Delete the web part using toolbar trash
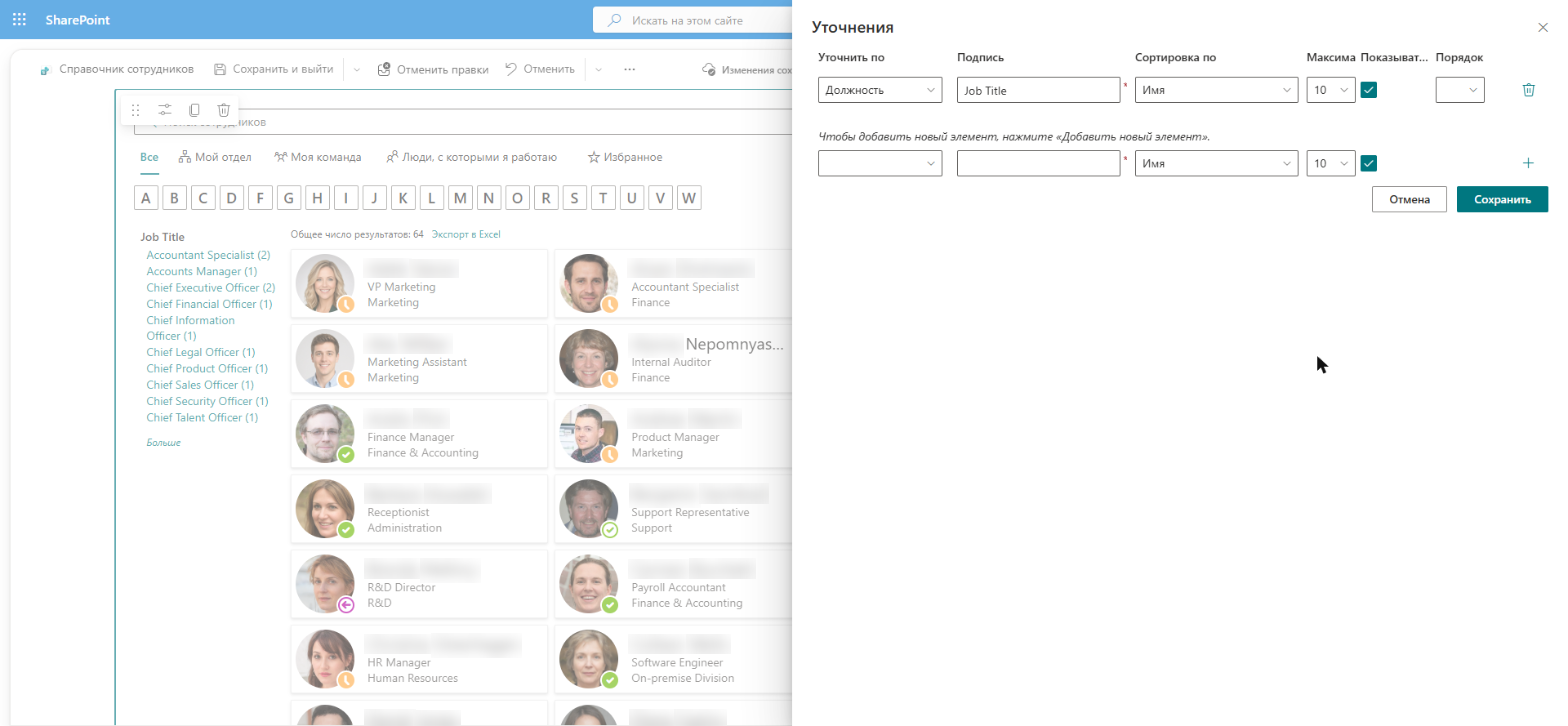The width and height of the screenshot is (1568, 726). [x=224, y=110]
